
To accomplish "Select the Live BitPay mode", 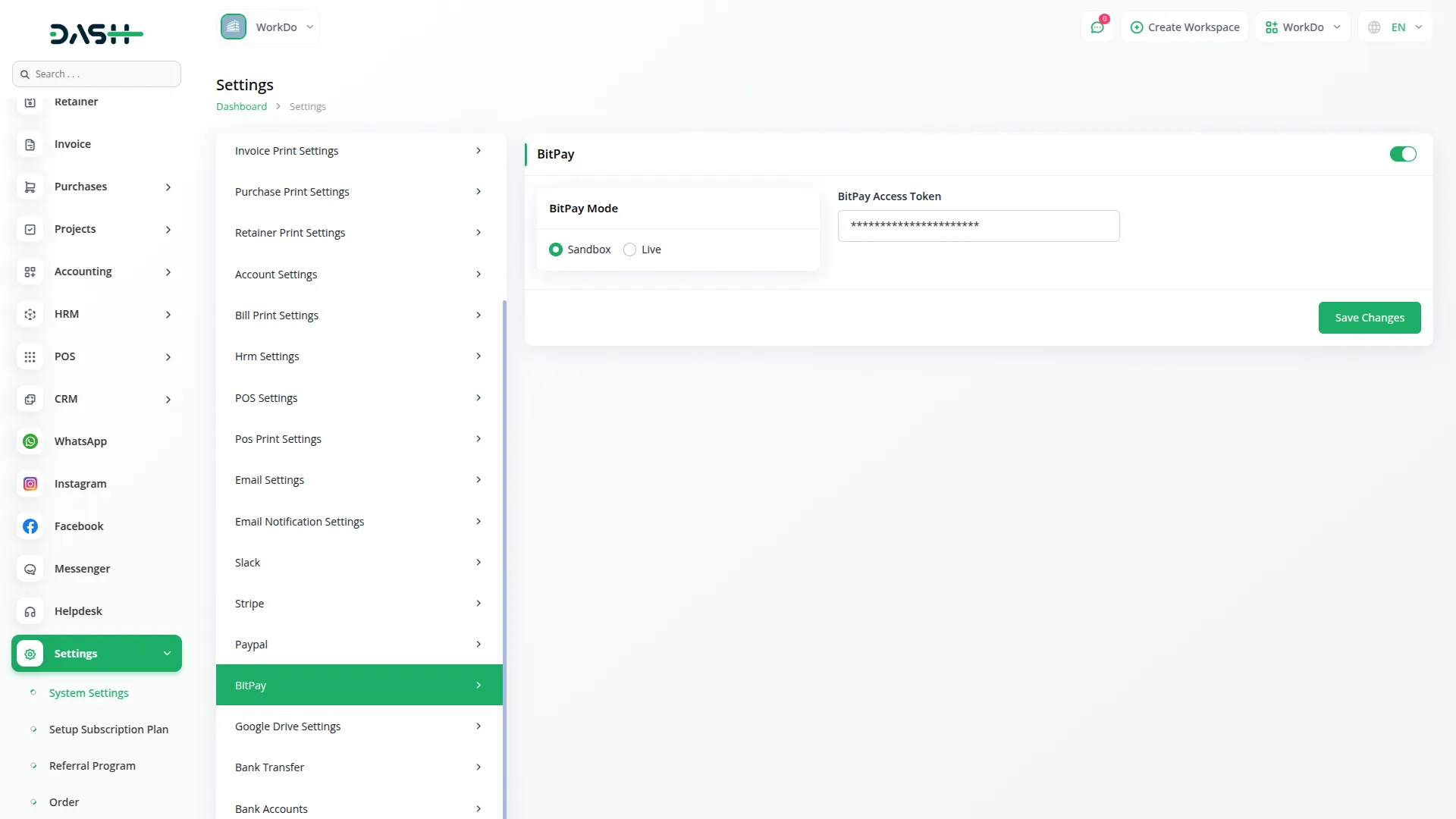I will click(x=630, y=249).
